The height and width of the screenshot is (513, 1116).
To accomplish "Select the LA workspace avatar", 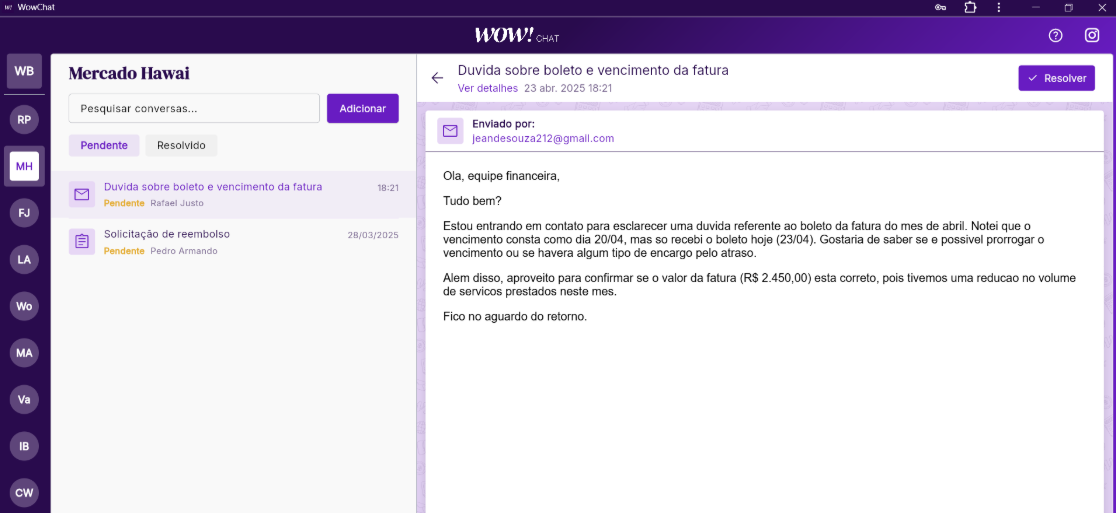I will (24, 259).
